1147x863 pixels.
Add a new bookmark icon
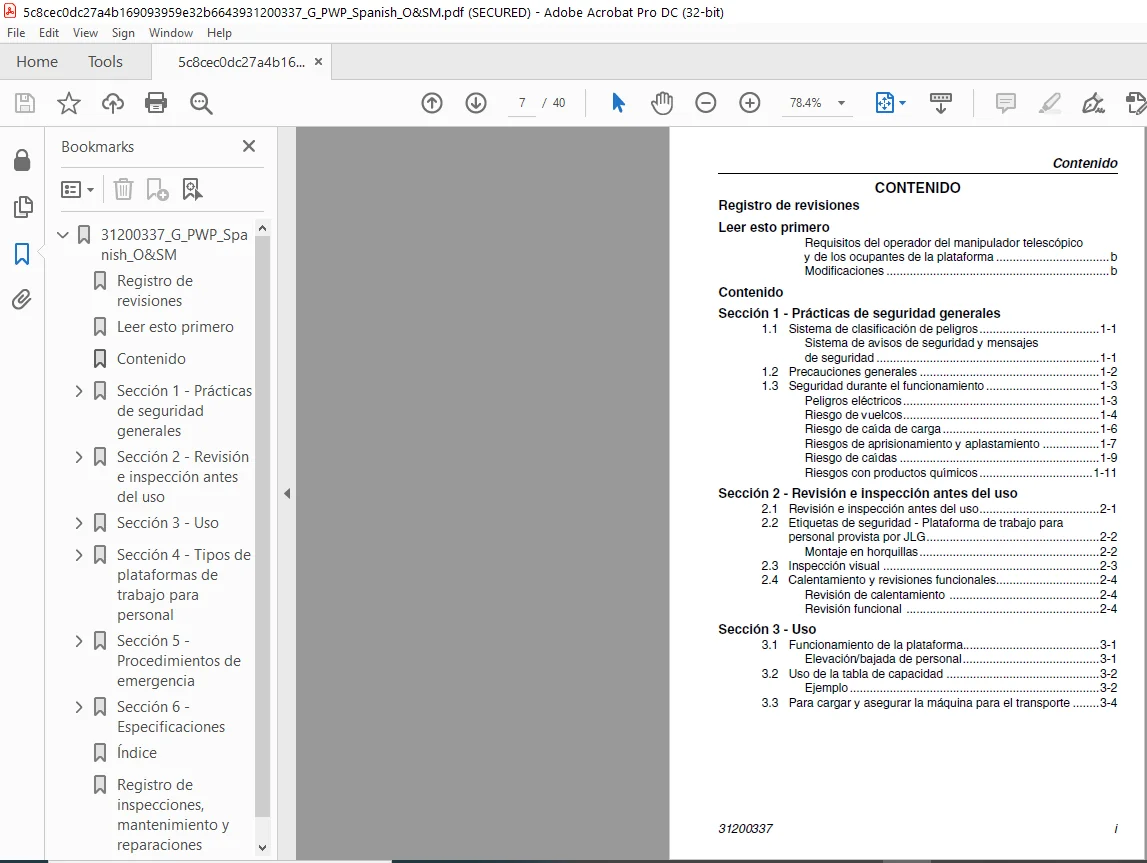(157, 189)
